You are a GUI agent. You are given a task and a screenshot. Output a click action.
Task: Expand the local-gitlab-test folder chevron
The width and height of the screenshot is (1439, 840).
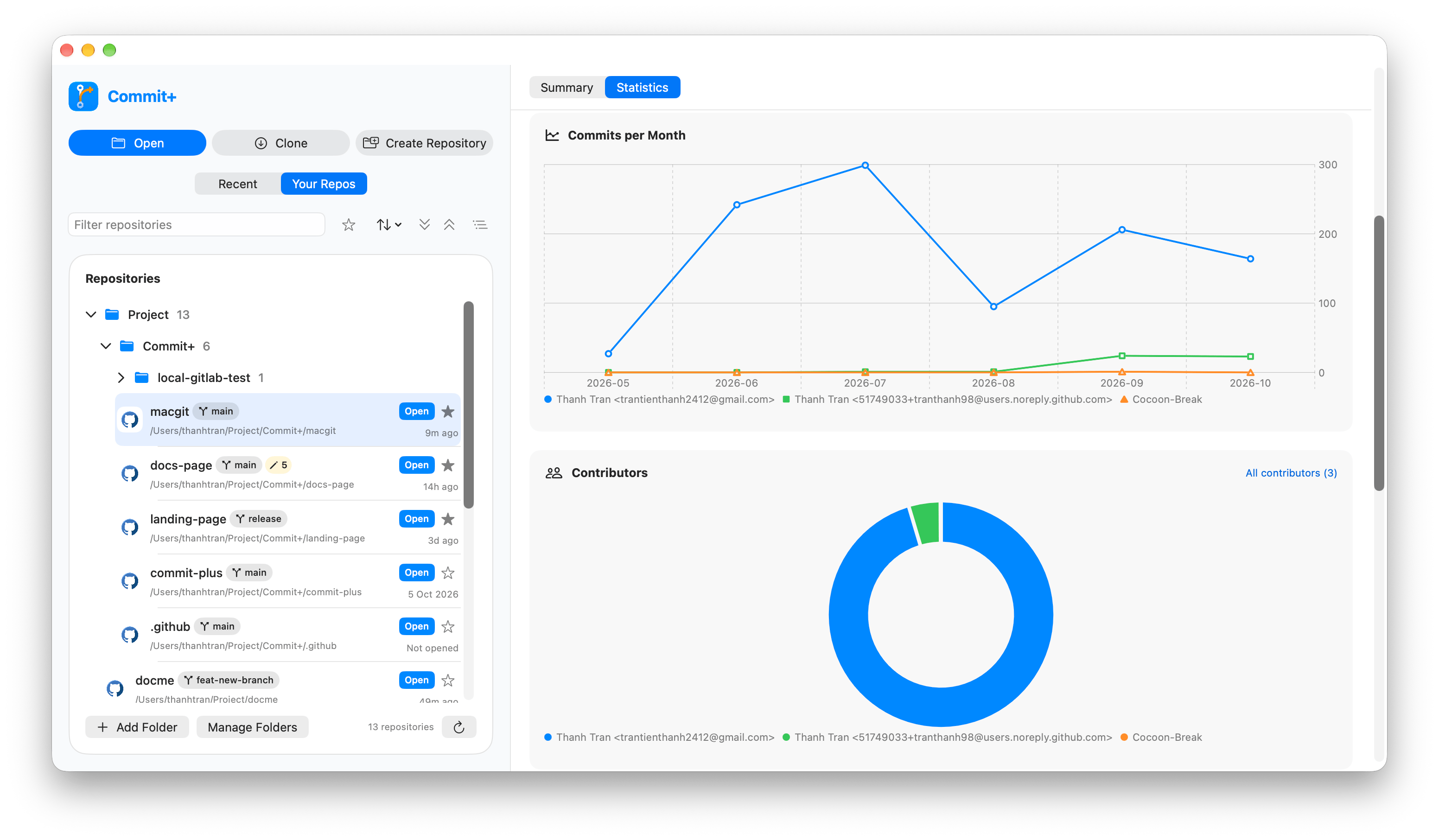121,377
